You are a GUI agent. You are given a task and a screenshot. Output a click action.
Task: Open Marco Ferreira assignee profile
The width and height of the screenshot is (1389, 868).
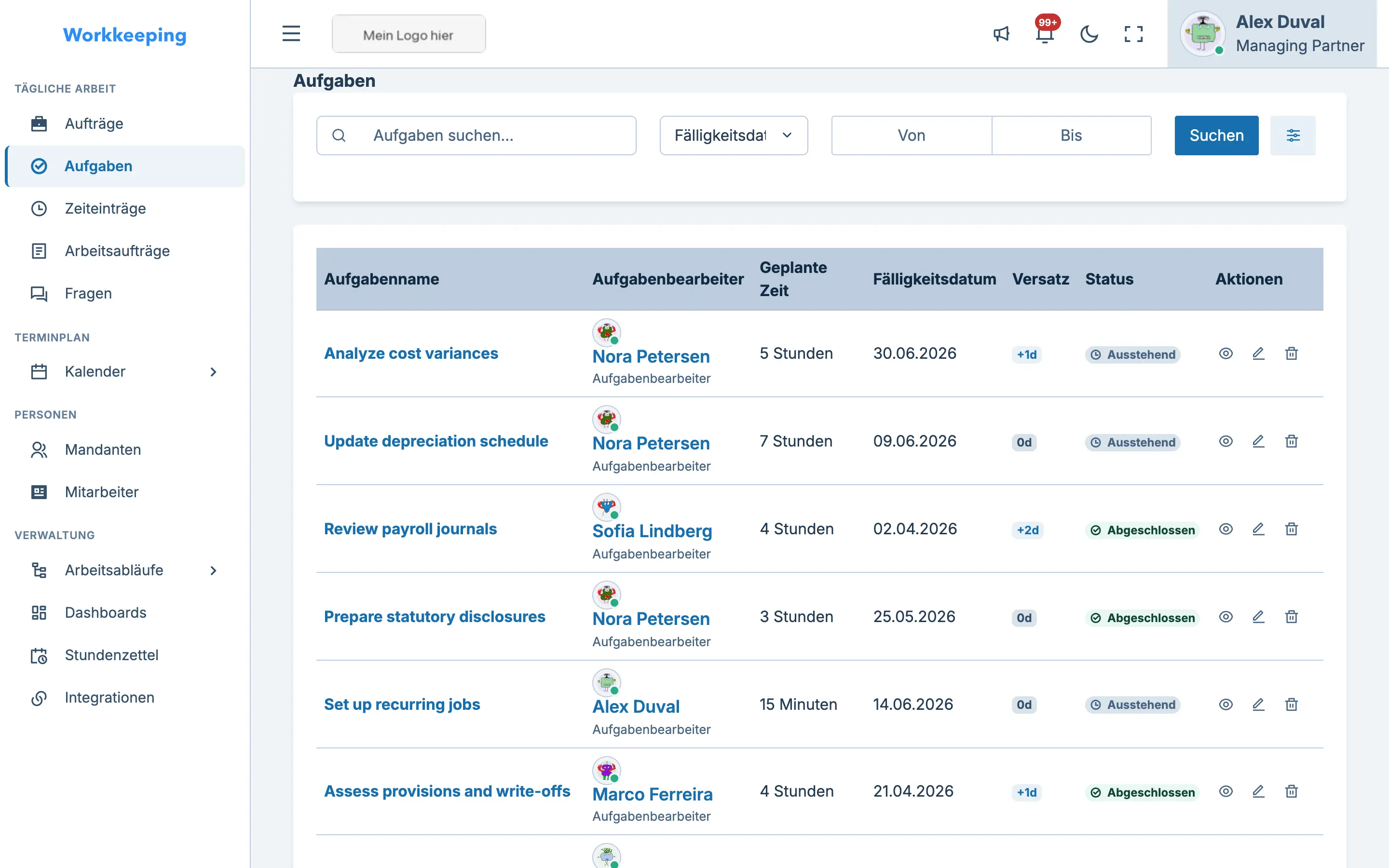(653, 795)
